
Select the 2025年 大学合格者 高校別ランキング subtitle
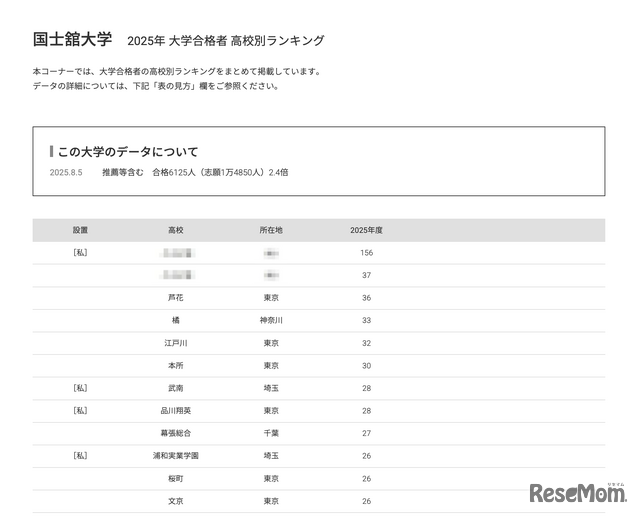(226, 41)
